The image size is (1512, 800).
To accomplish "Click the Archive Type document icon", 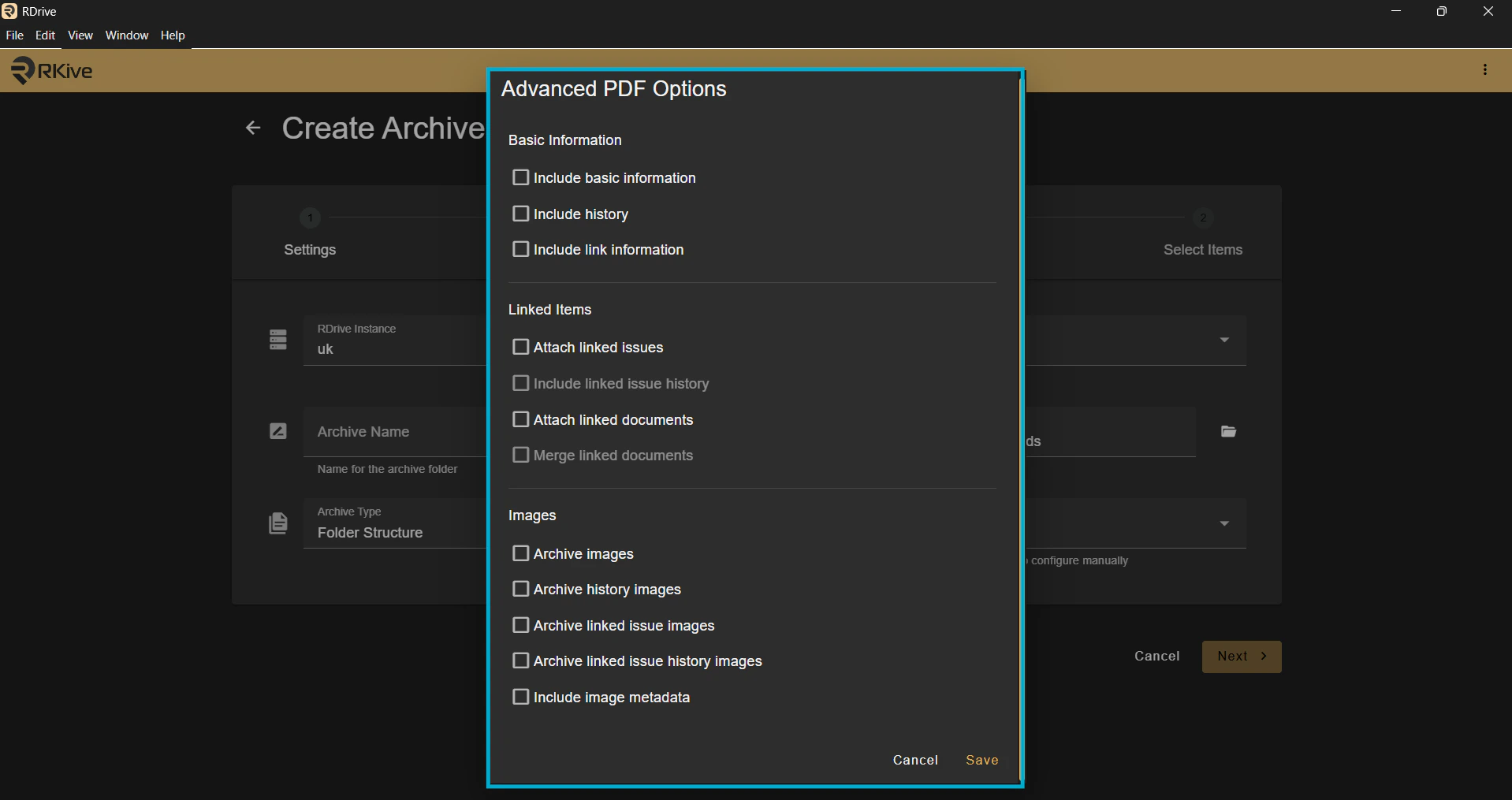I will [x=278, y=523].
